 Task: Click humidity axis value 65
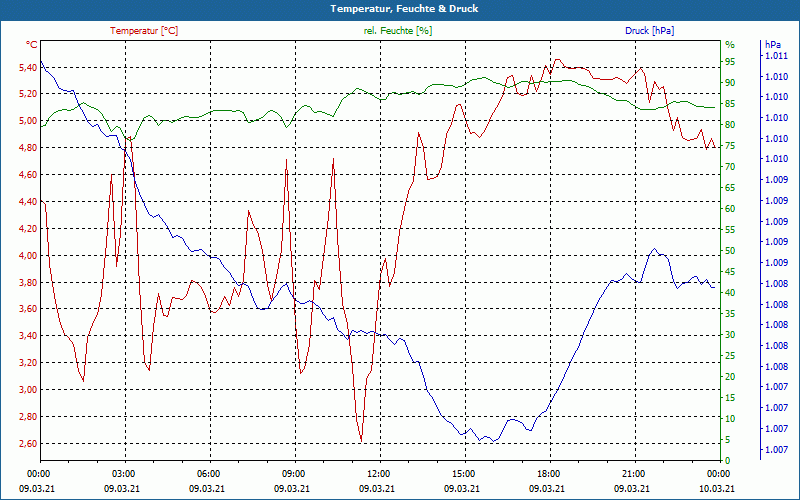[730, 188]
